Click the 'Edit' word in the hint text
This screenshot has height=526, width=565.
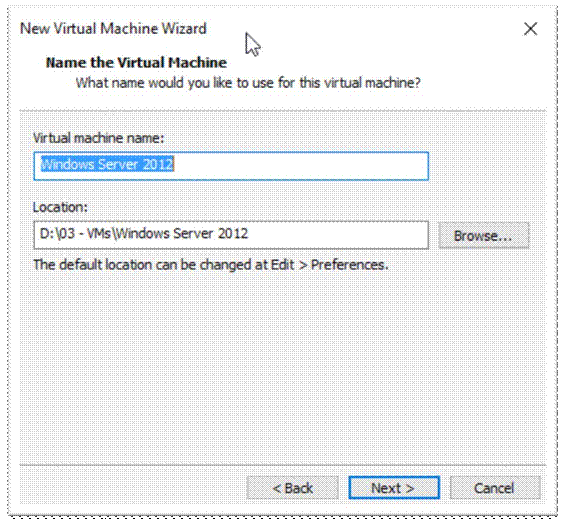283,265
